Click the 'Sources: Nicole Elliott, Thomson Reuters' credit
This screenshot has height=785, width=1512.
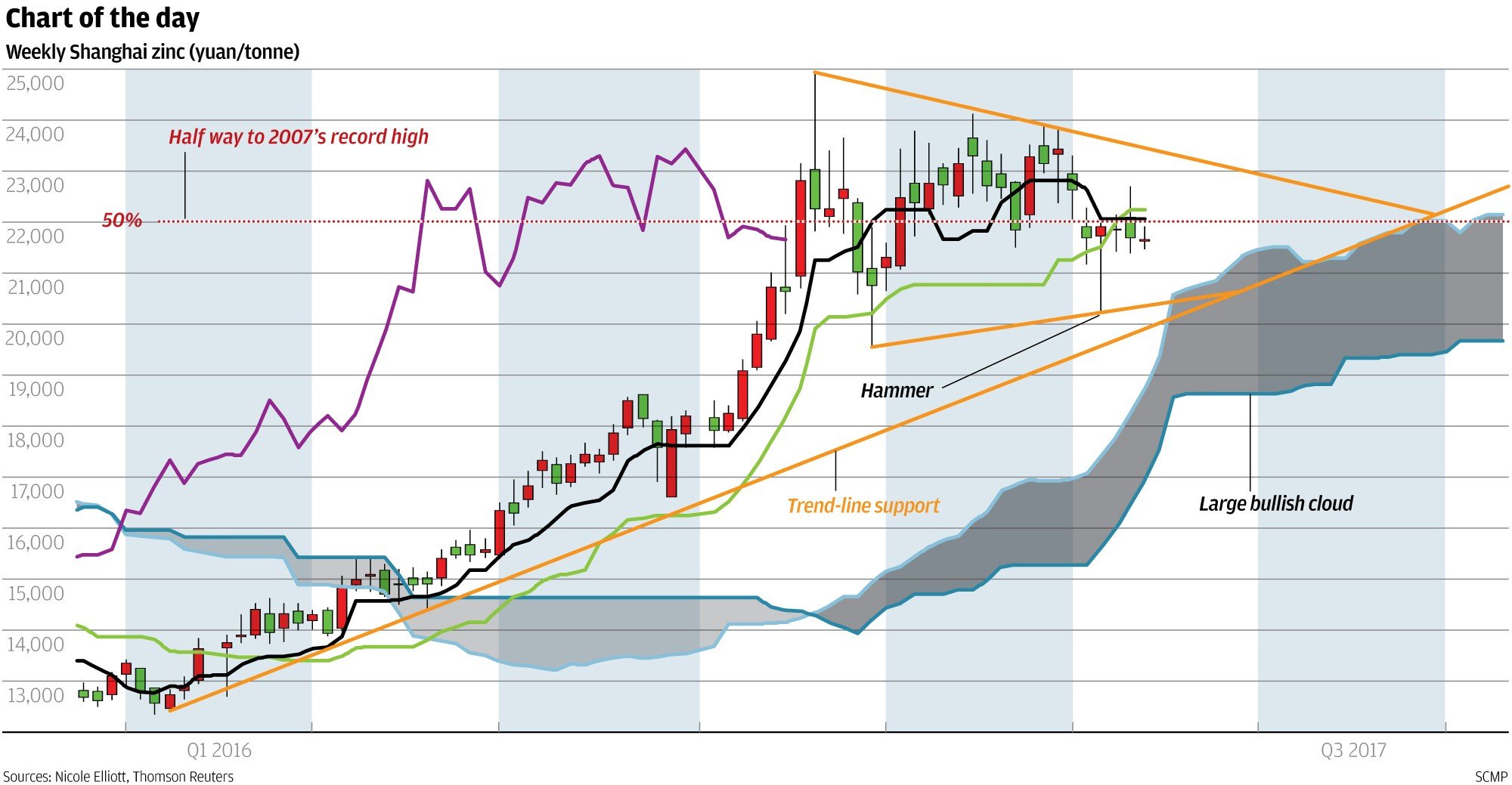pyautogui.click(x=119, y=777)
